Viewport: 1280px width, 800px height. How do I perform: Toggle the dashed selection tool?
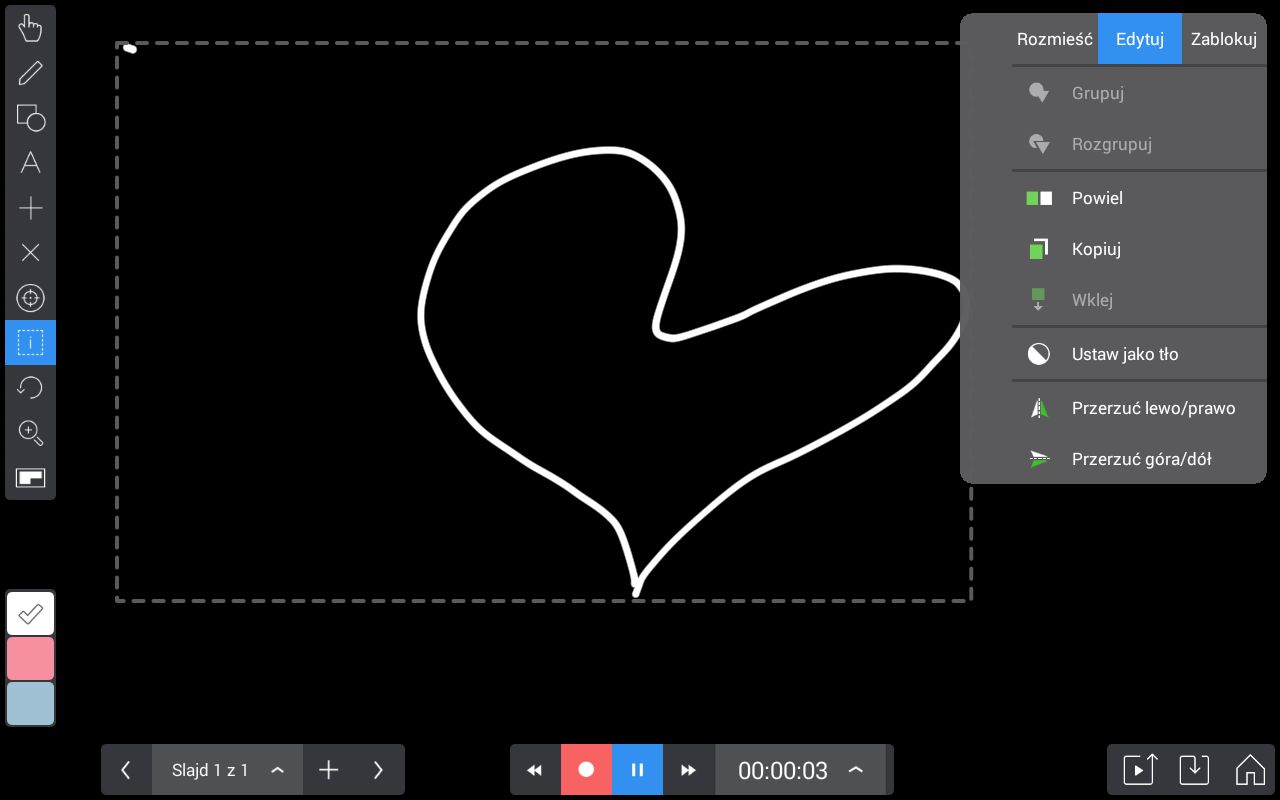(x=31, y=343)
